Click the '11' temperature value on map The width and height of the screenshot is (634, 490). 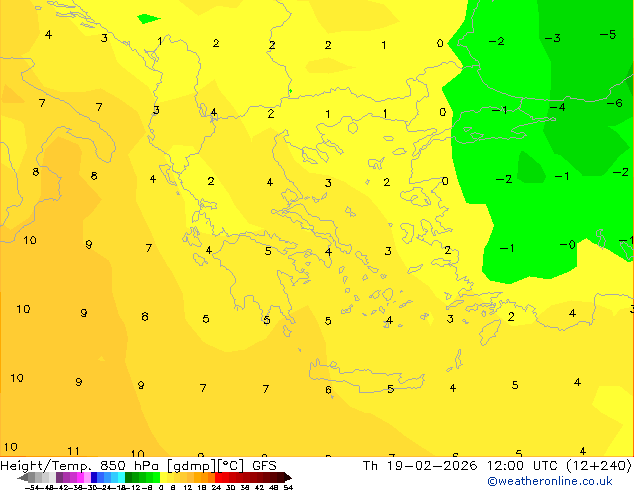click(x=73, y=451)
